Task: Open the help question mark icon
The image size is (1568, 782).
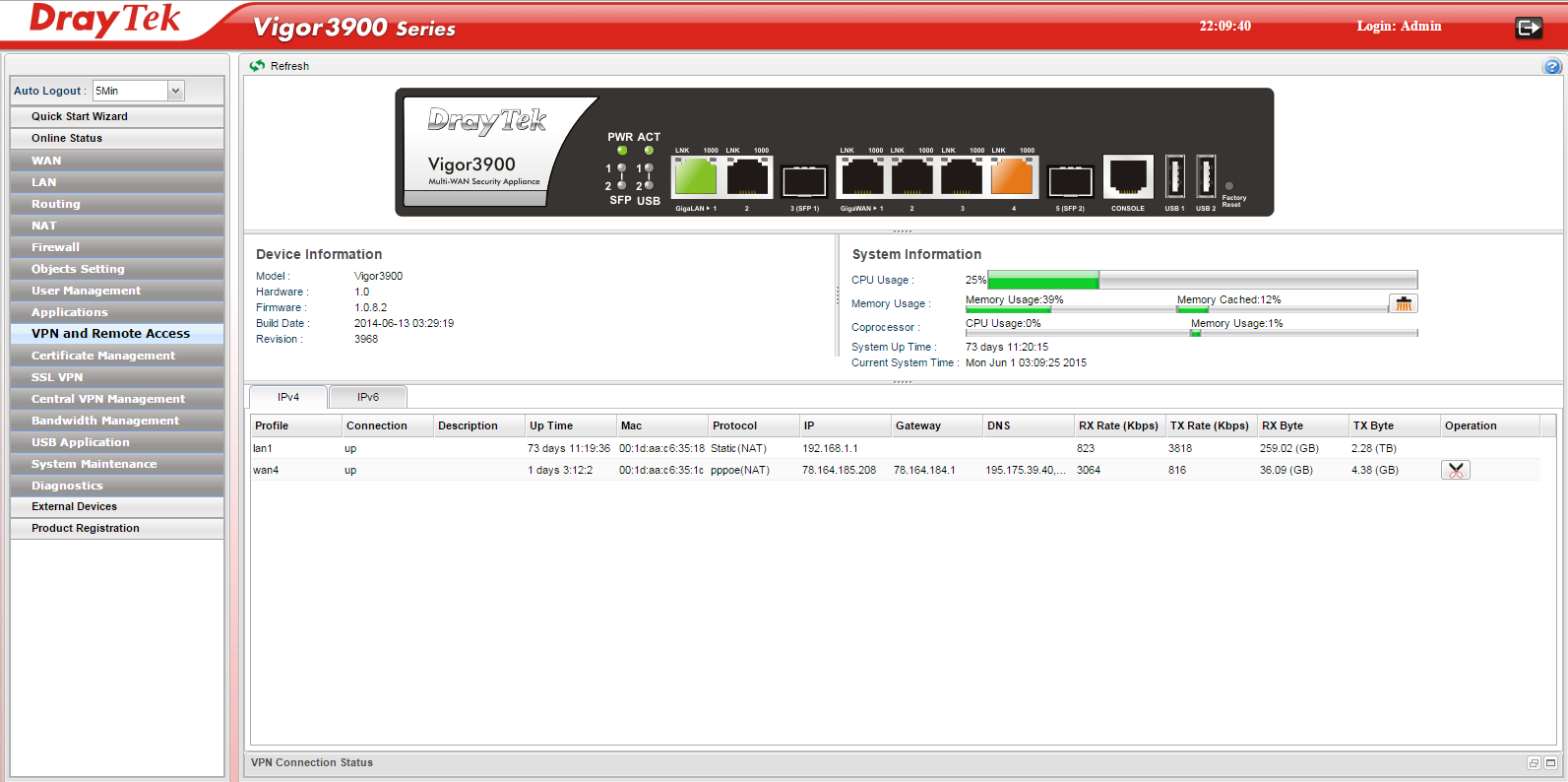Action: 1551,67
